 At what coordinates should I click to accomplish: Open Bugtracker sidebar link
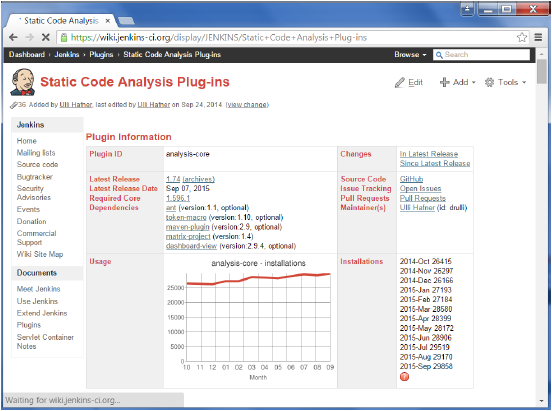tap(34, 177)
